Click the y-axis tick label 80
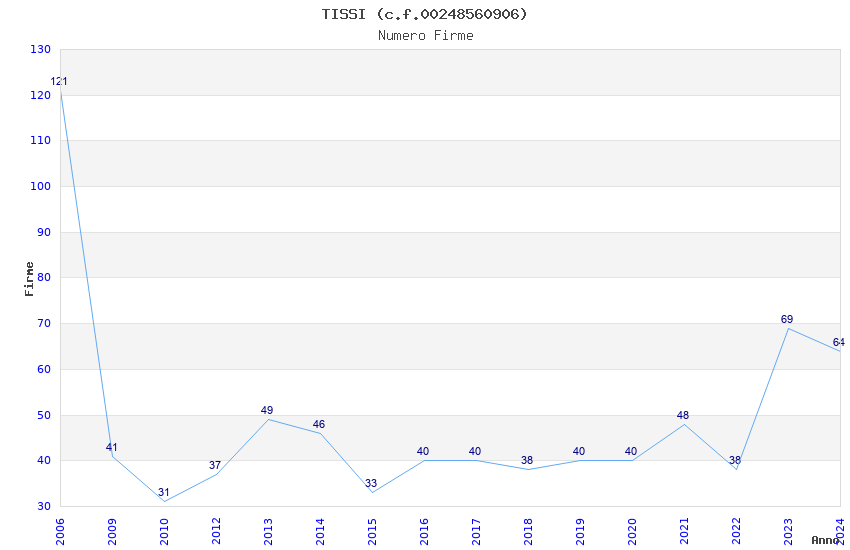The image size is (850, 550). pyautogui.click(x=43, y=277)
